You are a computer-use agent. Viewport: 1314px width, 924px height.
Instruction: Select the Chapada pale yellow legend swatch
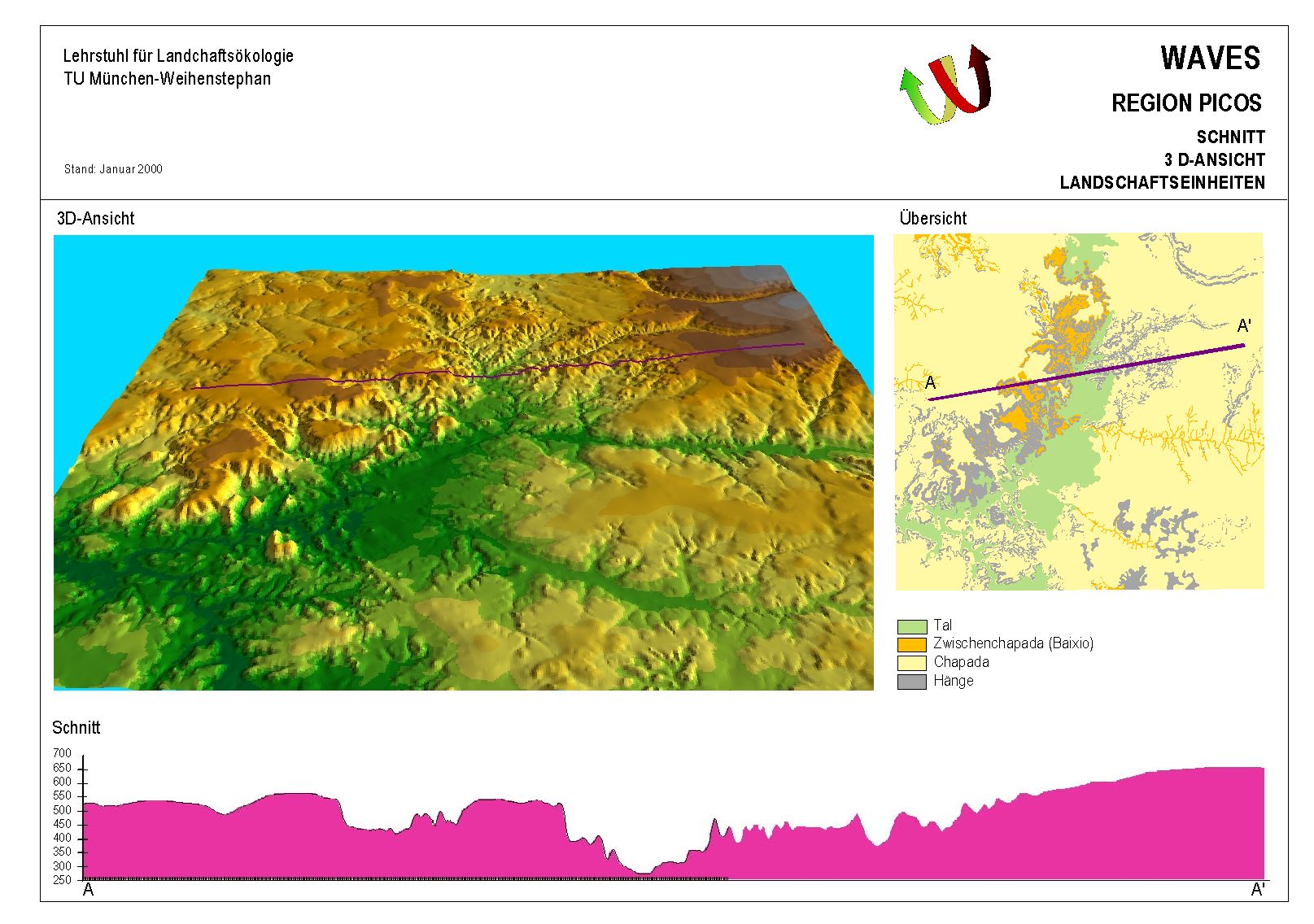tap(912, 663)
